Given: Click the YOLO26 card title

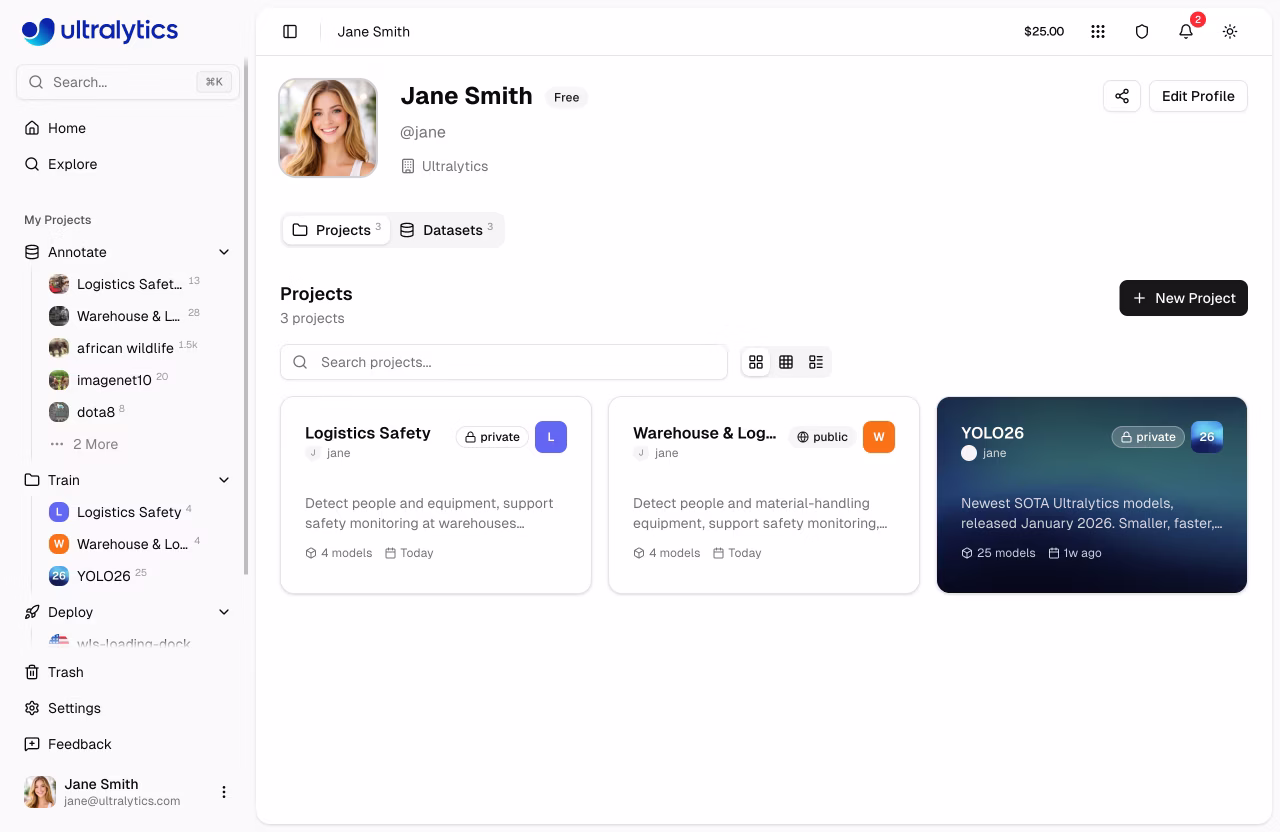Looking at the screenshot, I should pos(992,433).
